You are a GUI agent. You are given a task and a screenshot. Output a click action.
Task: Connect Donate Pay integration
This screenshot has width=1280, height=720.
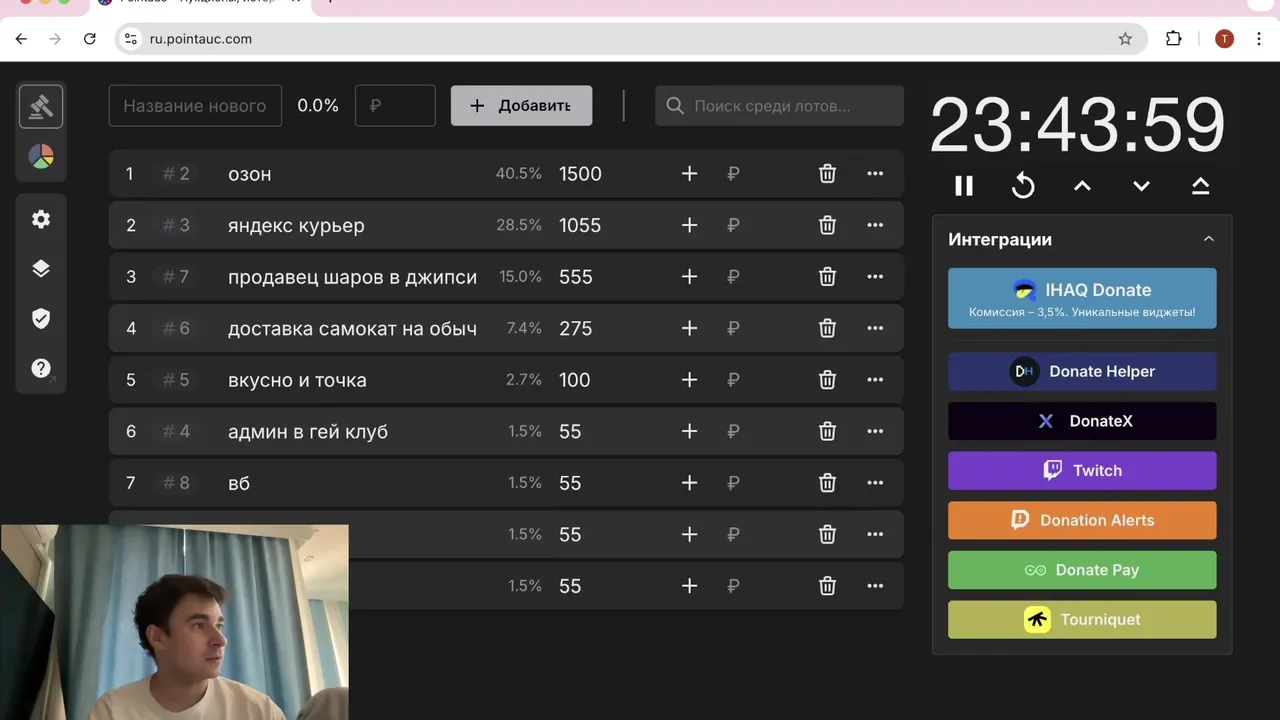point(1082,570)
